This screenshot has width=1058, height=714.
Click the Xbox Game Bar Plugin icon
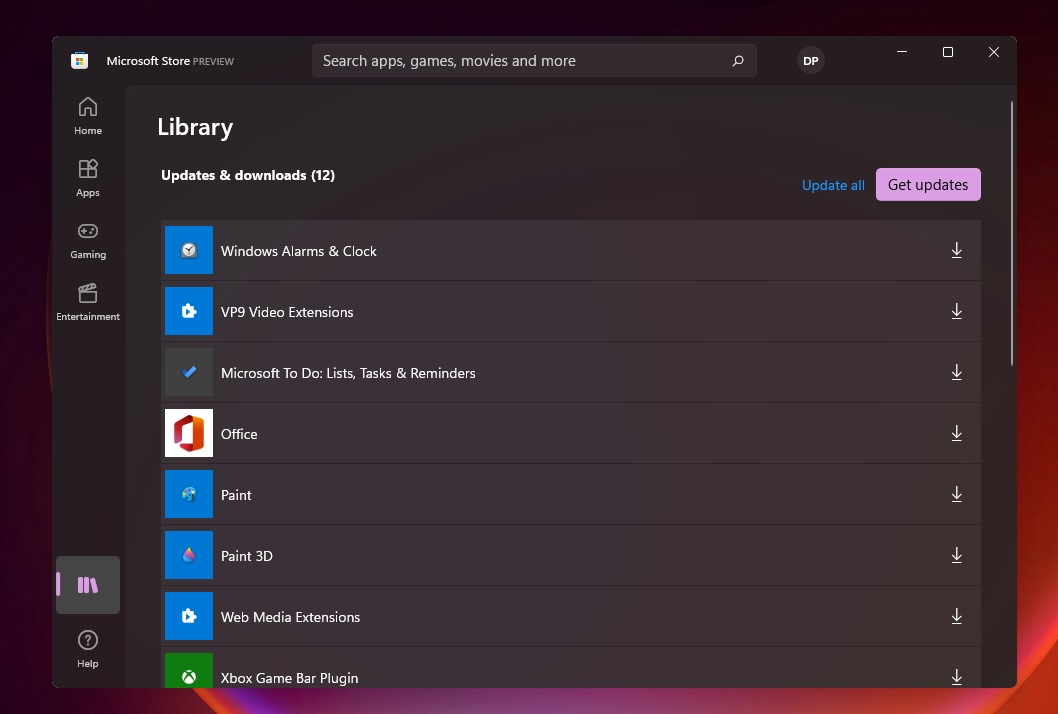[189, 671]
